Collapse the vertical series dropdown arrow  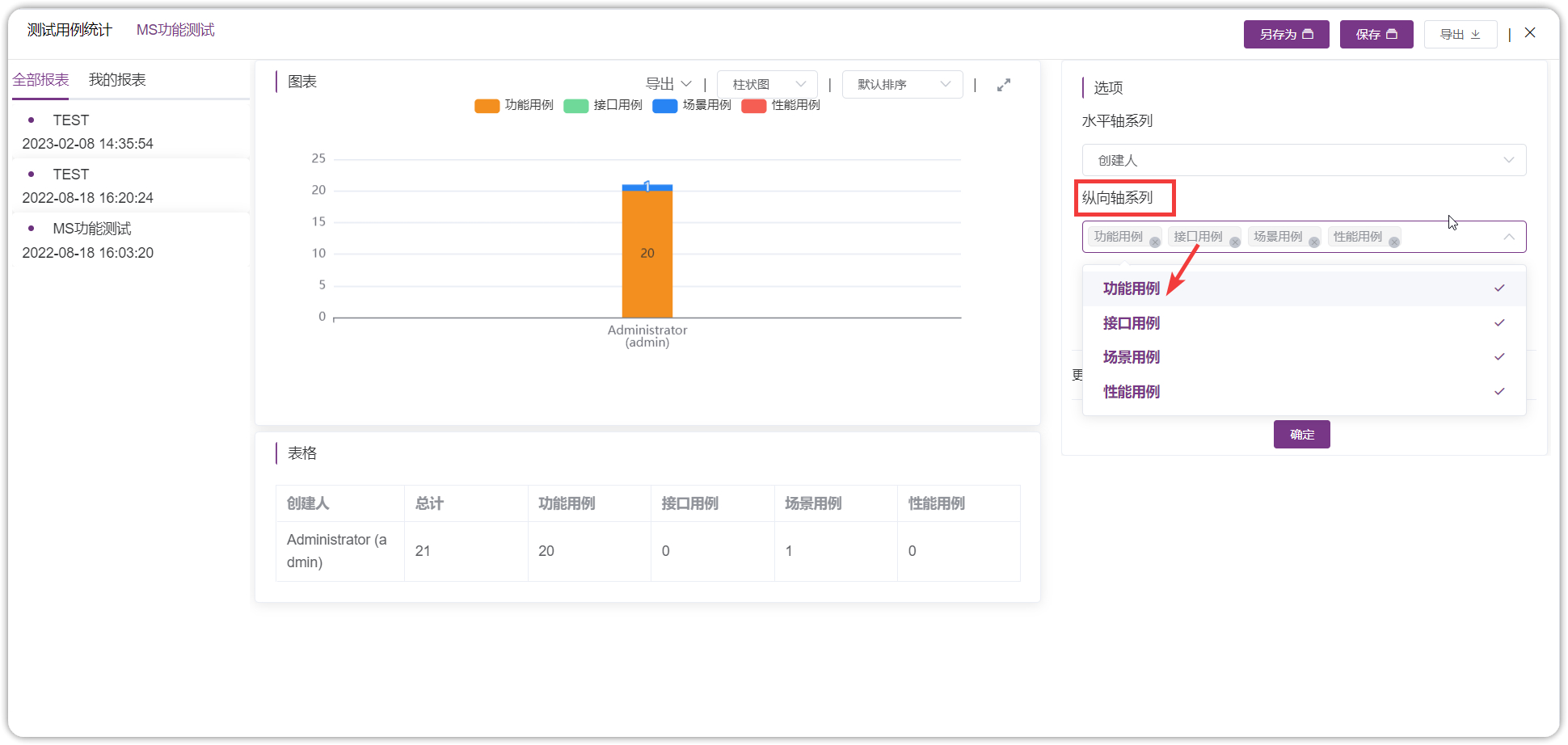[x=1508, y=237]
